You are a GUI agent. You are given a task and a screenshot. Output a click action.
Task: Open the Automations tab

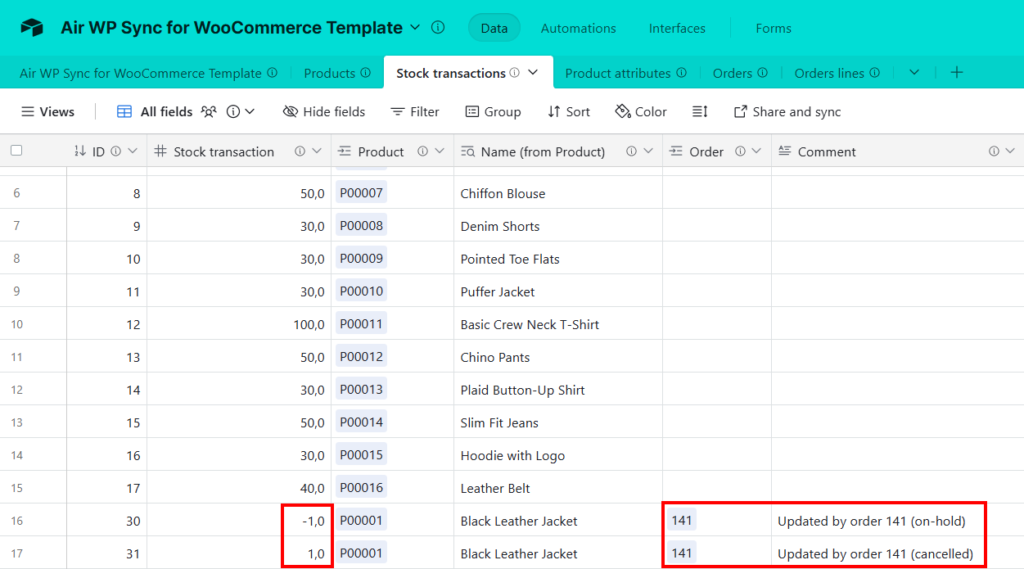[x=578, y=28]
